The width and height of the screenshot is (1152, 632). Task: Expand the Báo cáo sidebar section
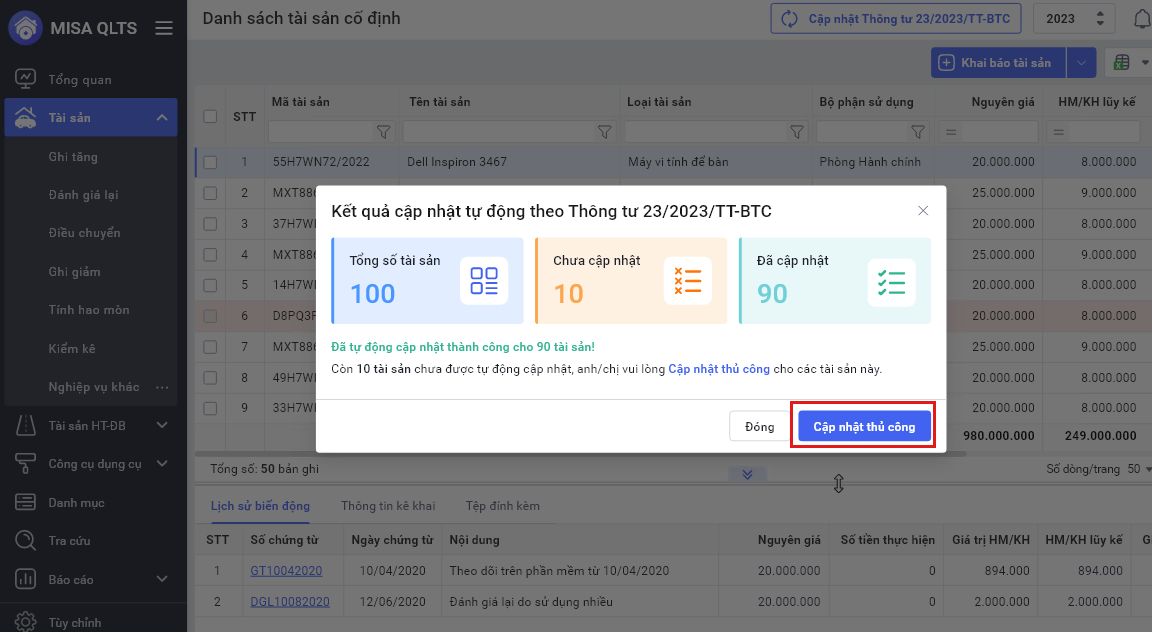[x=162, y=579]
